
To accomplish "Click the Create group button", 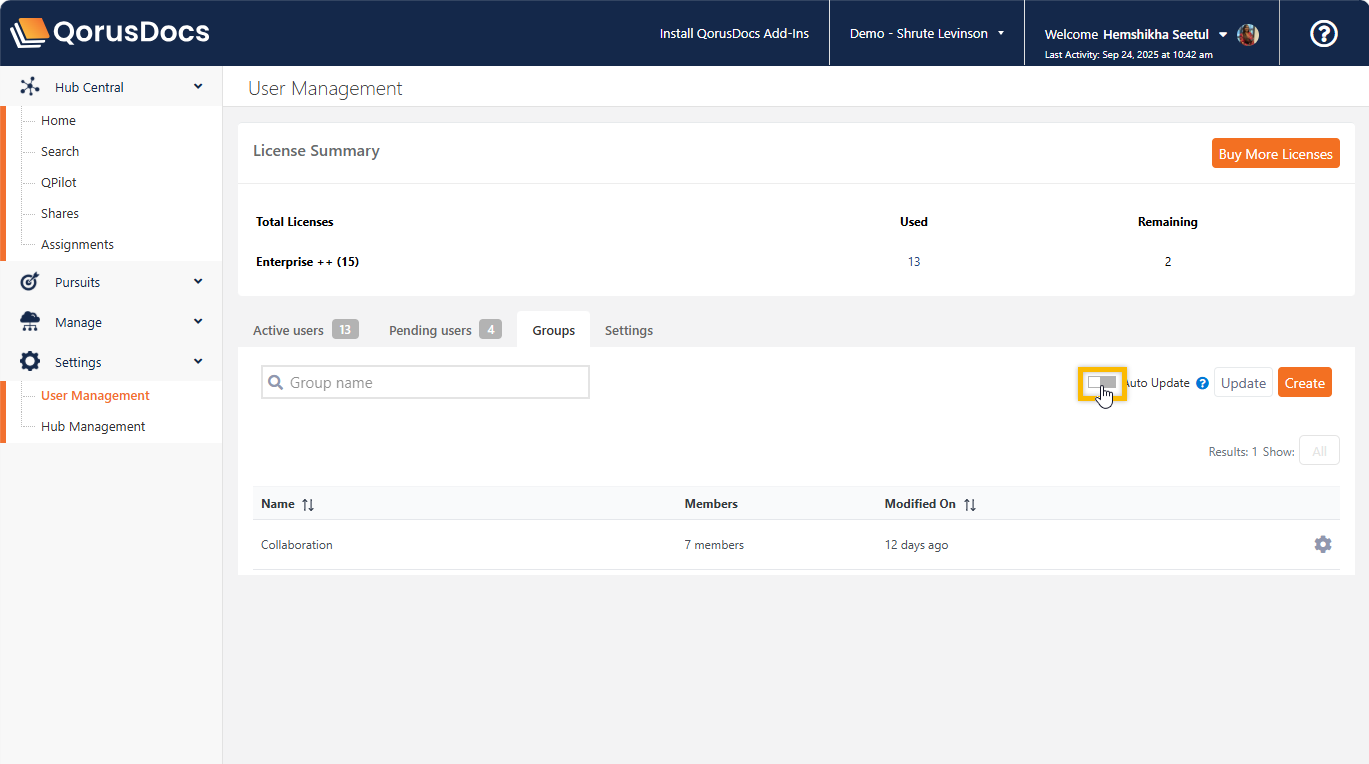I will (1304, 383).
